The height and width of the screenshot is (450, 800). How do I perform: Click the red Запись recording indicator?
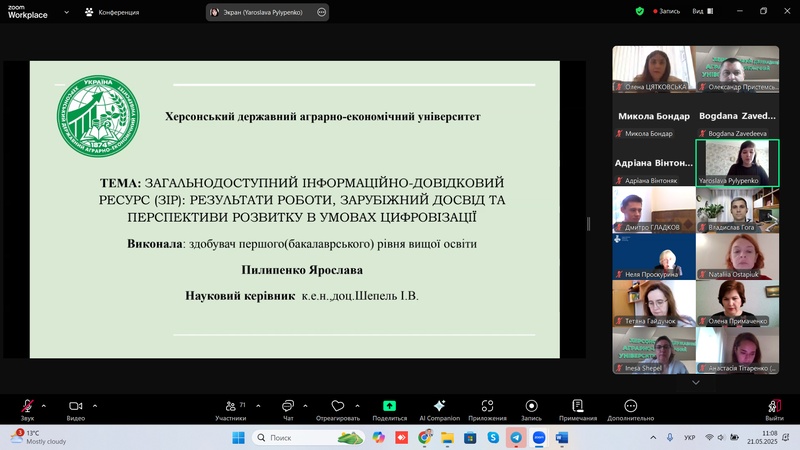click(x=666, y=11)
